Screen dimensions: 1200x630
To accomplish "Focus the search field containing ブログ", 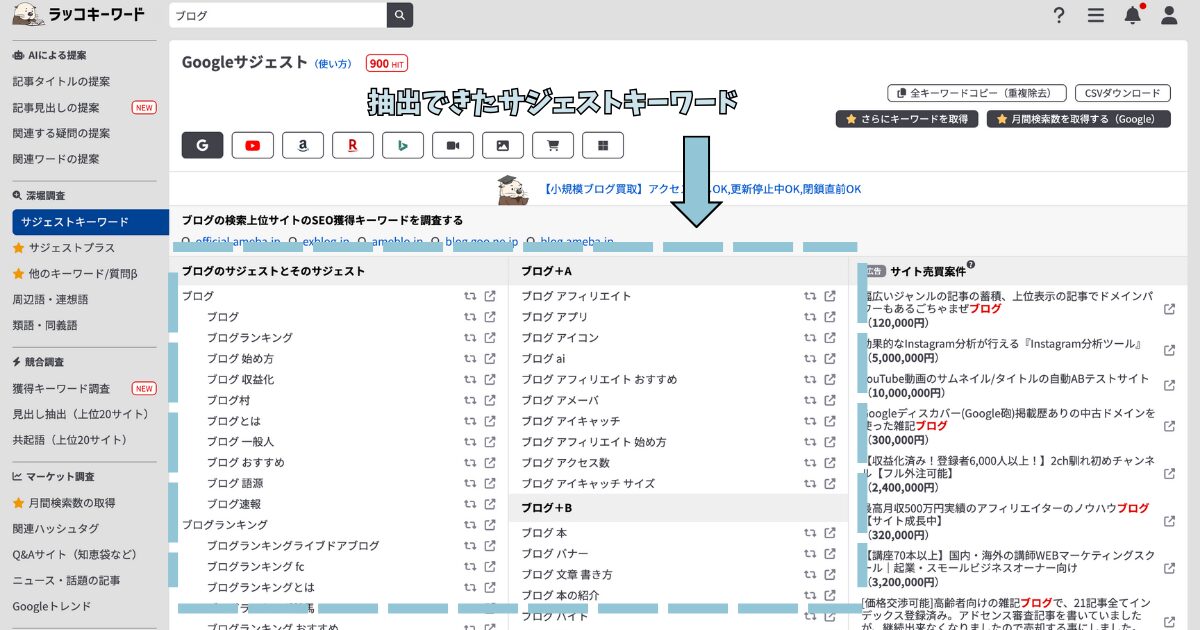I will point(278,15).
